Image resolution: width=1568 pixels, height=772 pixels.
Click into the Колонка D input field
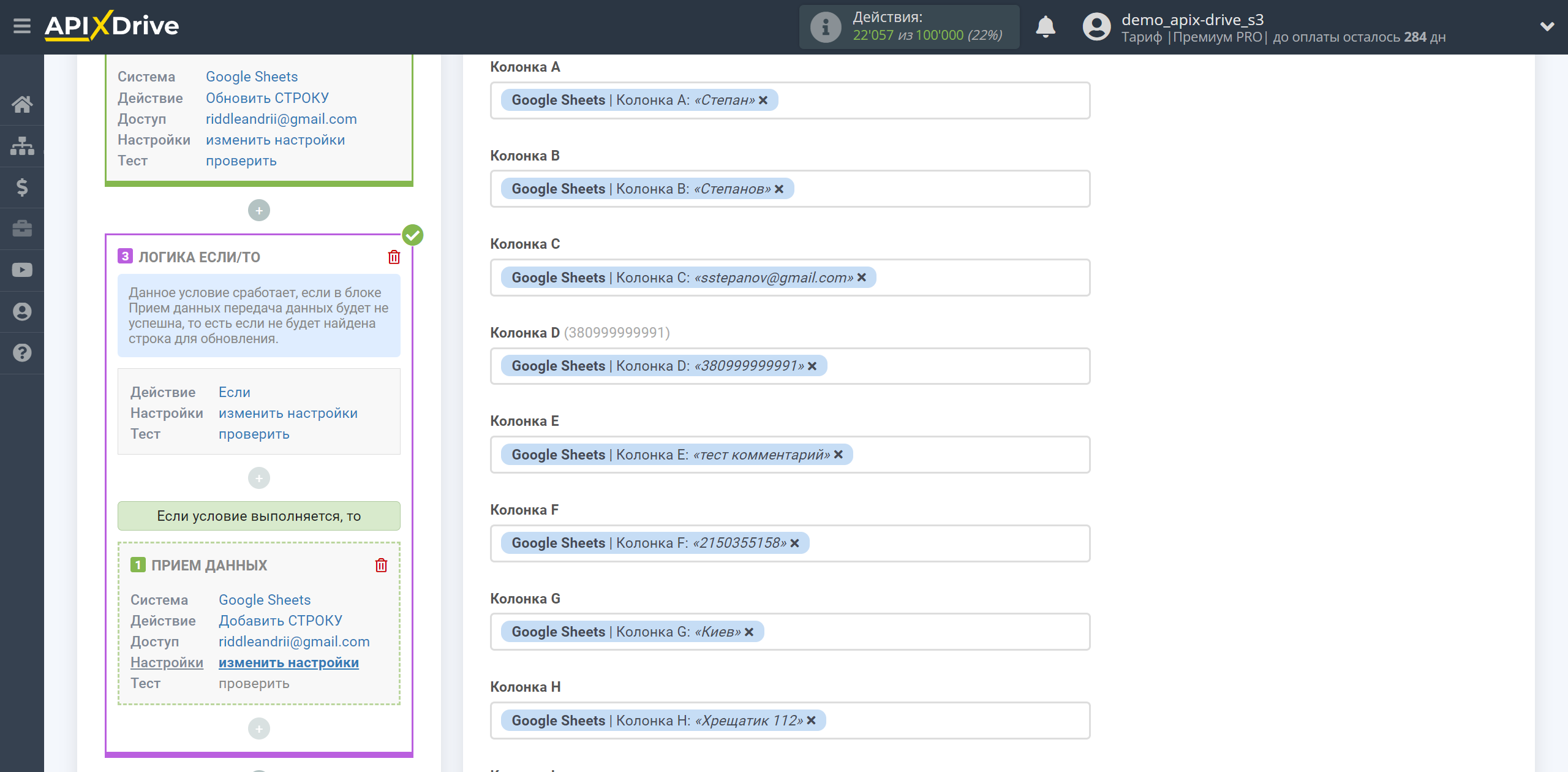[x=790, y=366]
